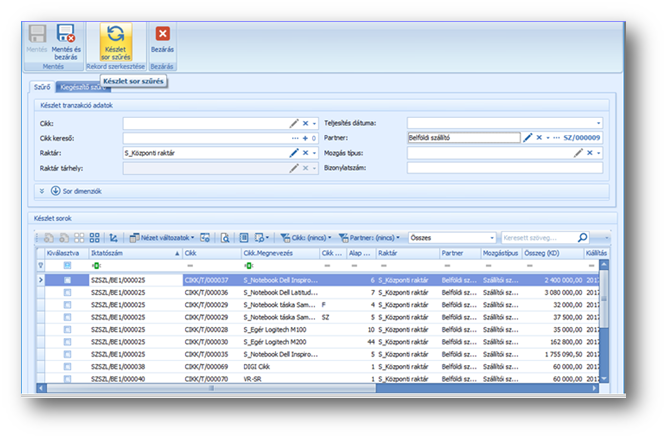Image resolution: width=668 pixels, height=440 pixels.
Task: Click the pencil icon next to Partner field
Action: (x=527, y=137)
